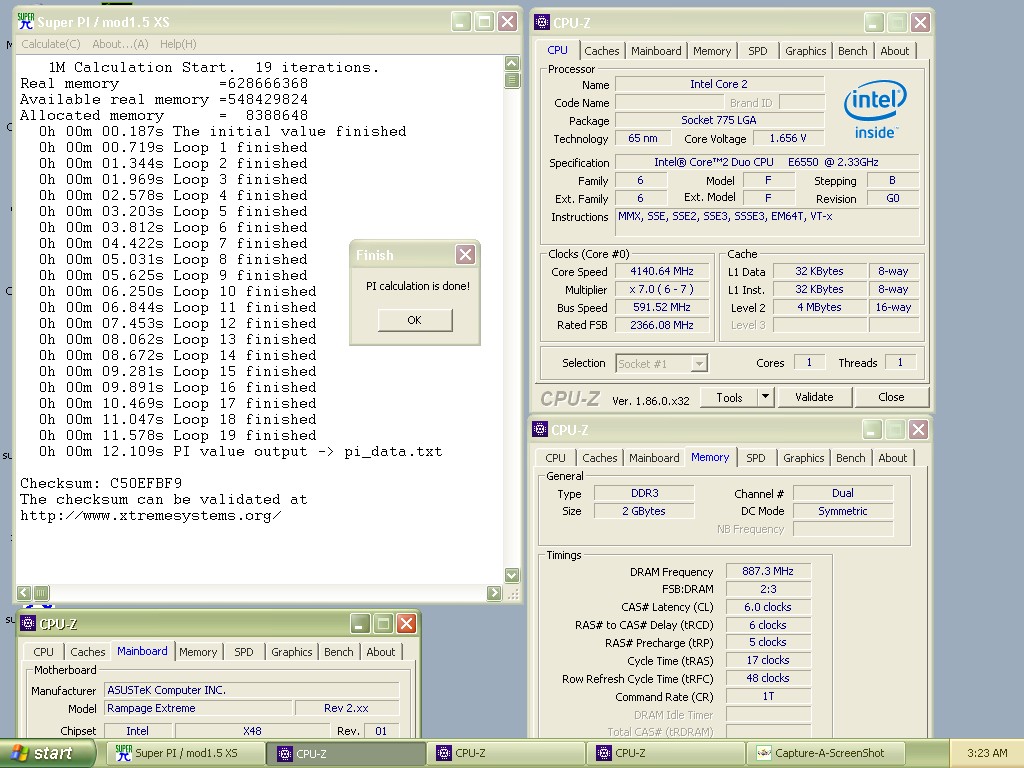Viewport: 1024px width, 768px height.
Task: Maximize the Super PI window
Action: pyautogui.click(x=484, y=22)
